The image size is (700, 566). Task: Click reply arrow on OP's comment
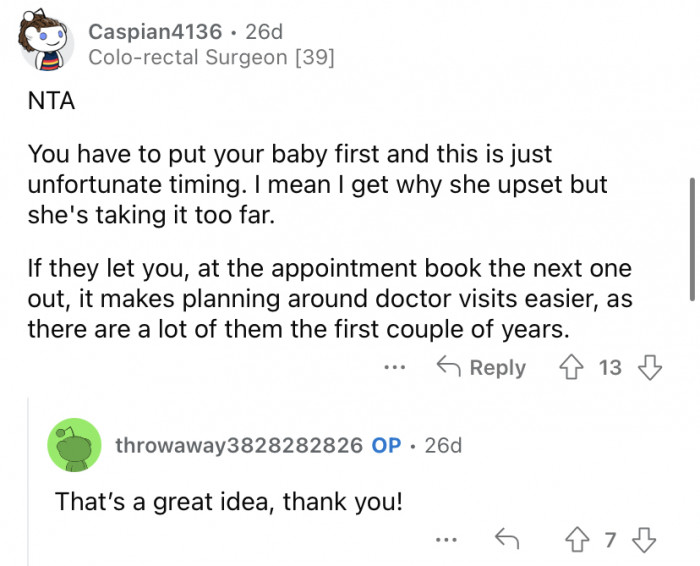(508, 541)
